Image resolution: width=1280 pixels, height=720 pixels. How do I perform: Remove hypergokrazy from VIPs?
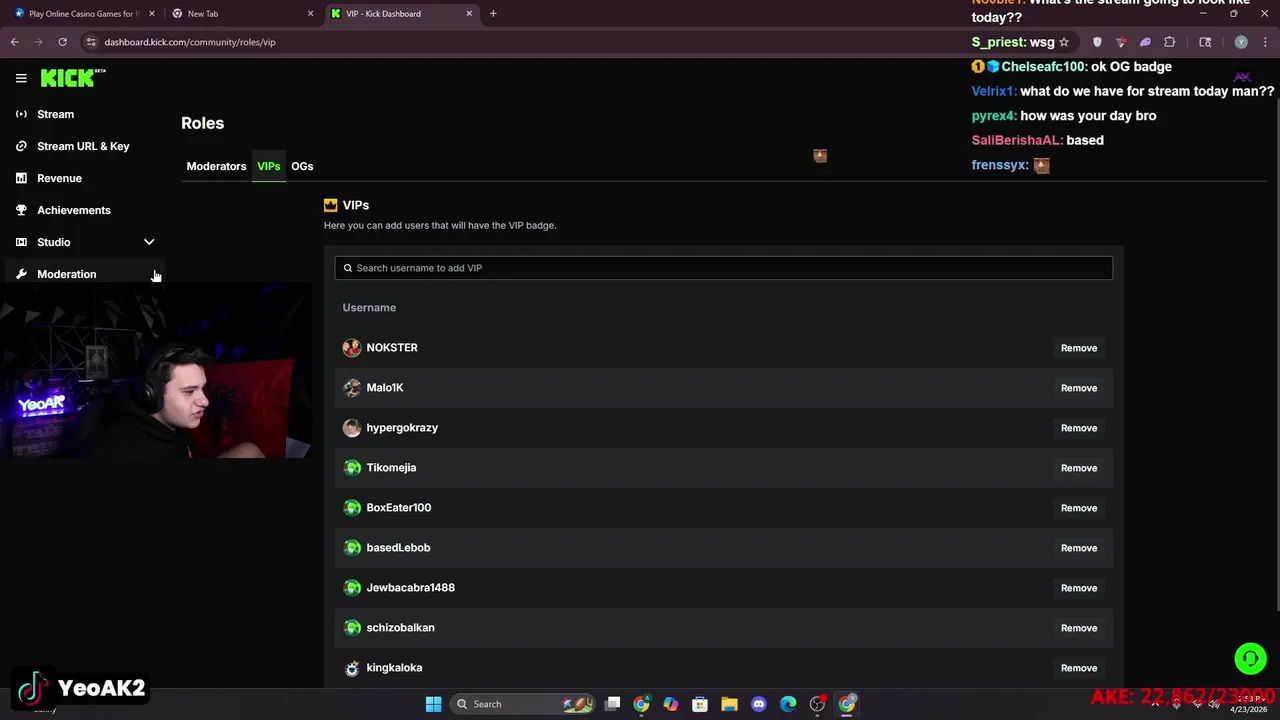tap(1079, 428)
